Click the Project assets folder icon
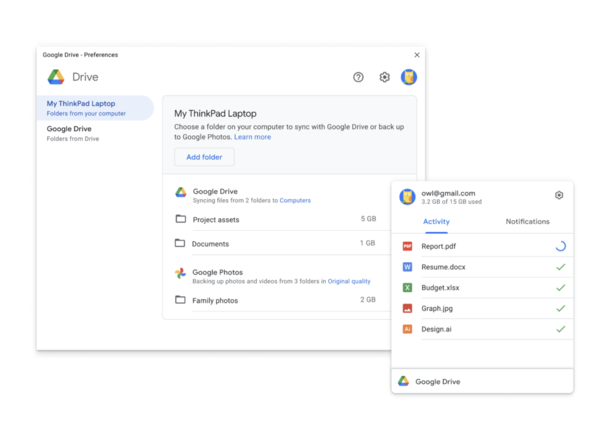600x421 pixels. [181, 219]
